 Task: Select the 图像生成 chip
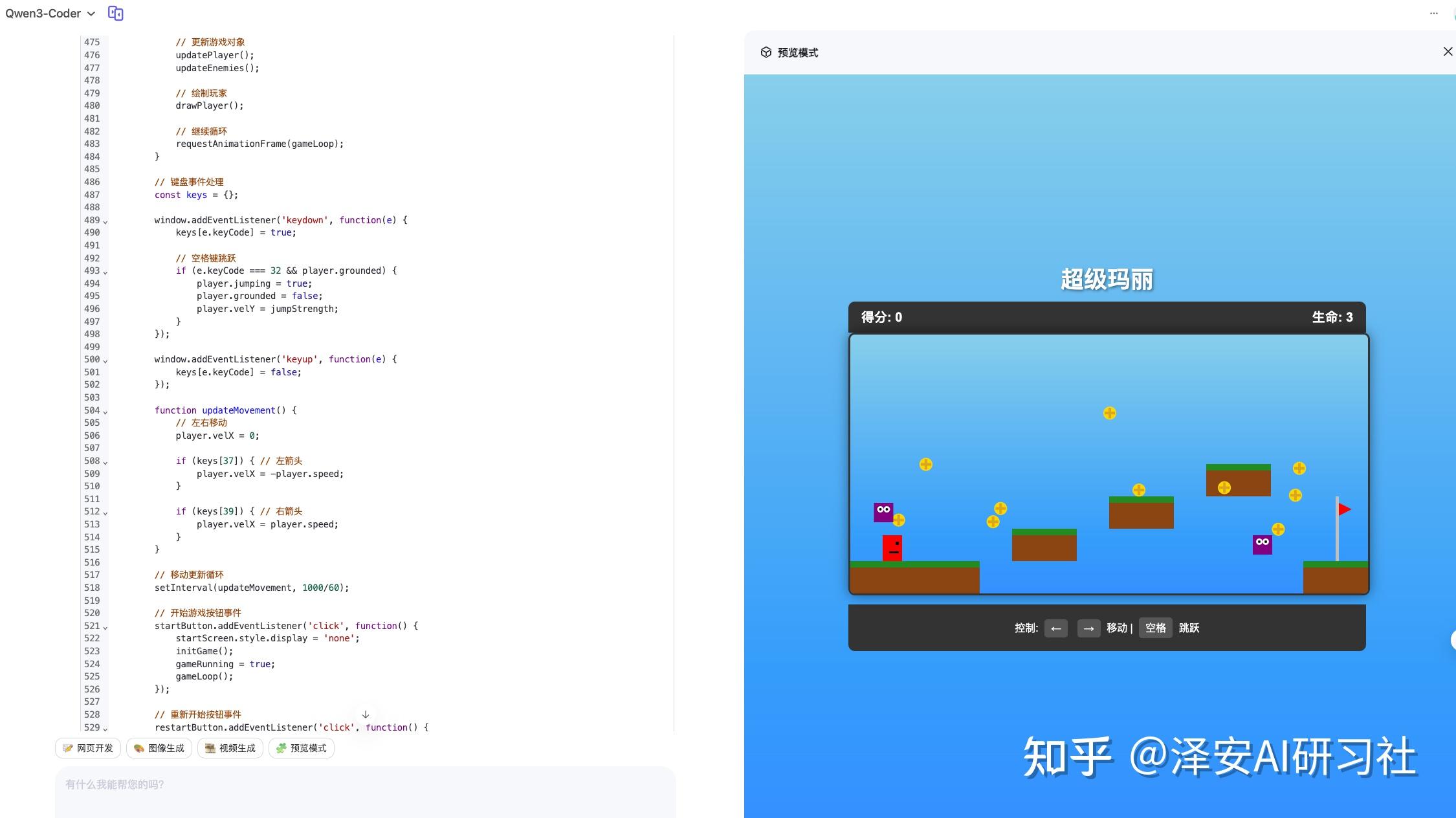(x=159, y=748)
